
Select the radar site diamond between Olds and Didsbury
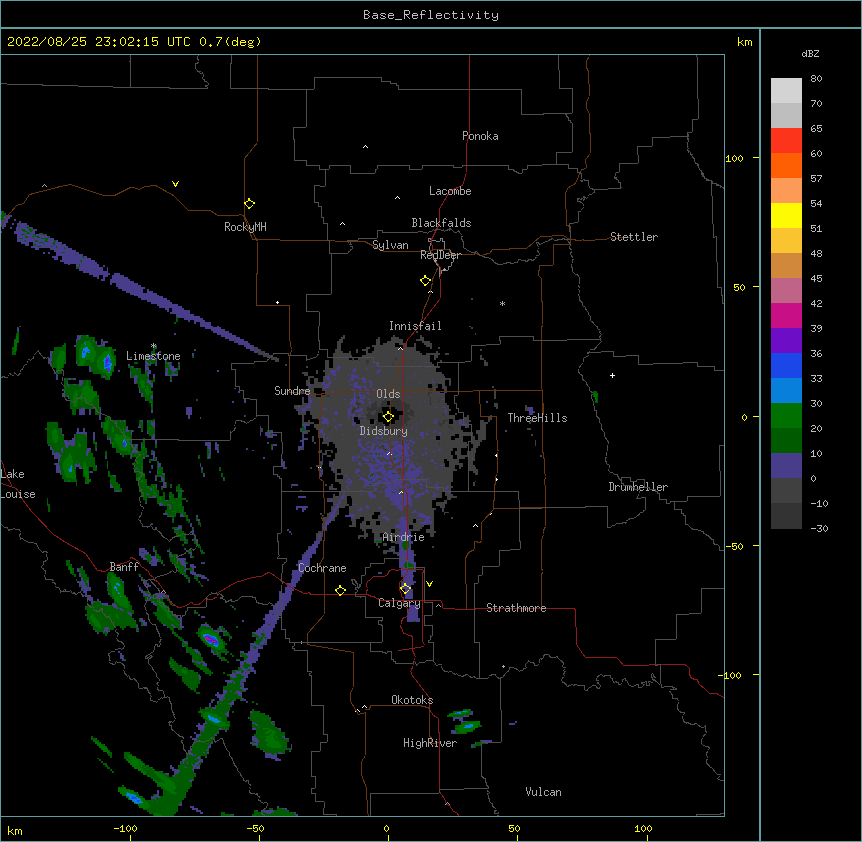pos(388,417)
